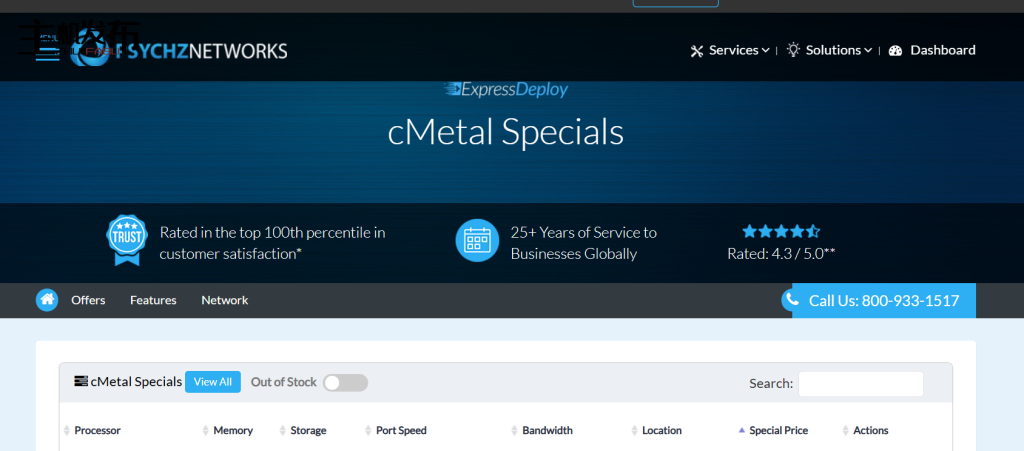Open the hamburger menu icon
Viewport: 1024px width, 451px height.
click(x=47, y=51)
